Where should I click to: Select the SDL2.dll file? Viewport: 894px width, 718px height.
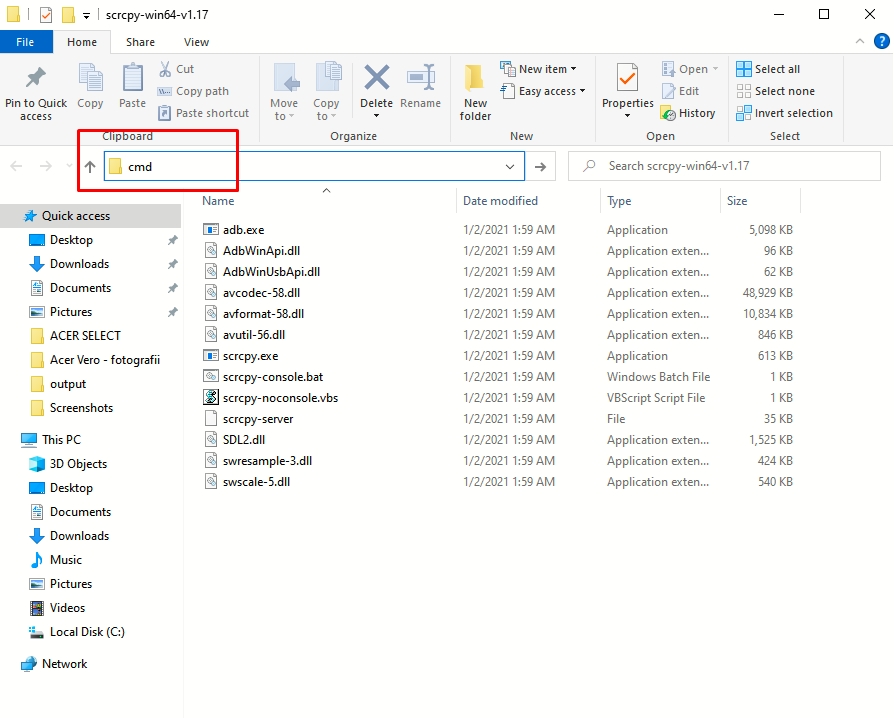(x=243, y=440)
